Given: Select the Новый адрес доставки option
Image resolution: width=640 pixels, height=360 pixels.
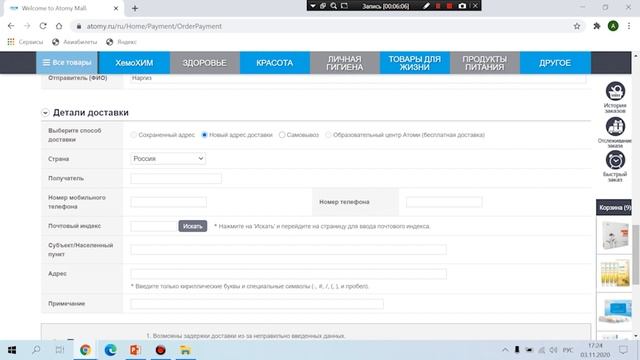Looking at the screenshot, I should point(204,135).
